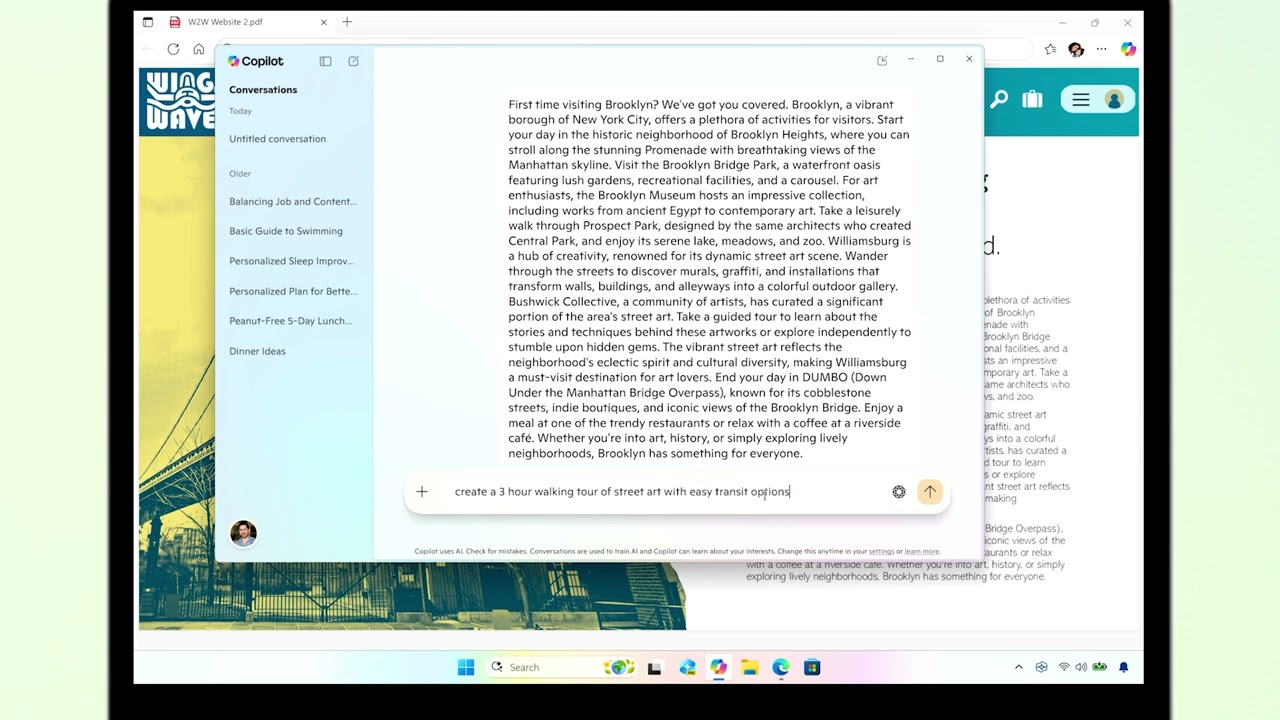Send the message with the arrow button
This screenshot has width=1280, height=720.
[x=929, y=491]
